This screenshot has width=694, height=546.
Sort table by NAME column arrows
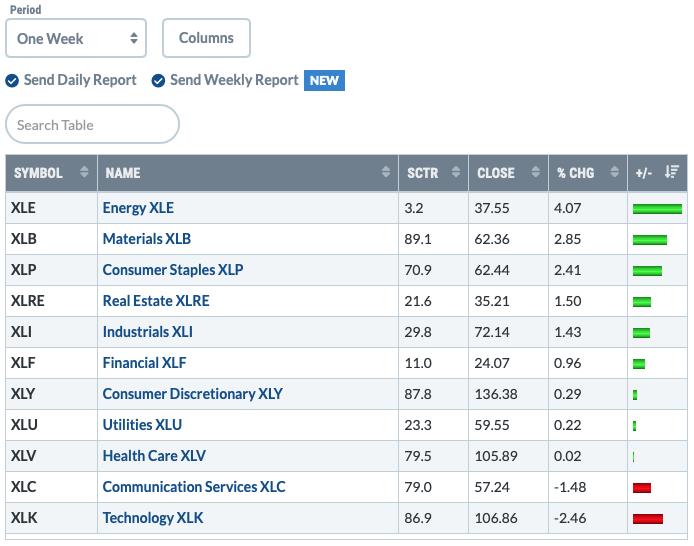click(386, 172)
